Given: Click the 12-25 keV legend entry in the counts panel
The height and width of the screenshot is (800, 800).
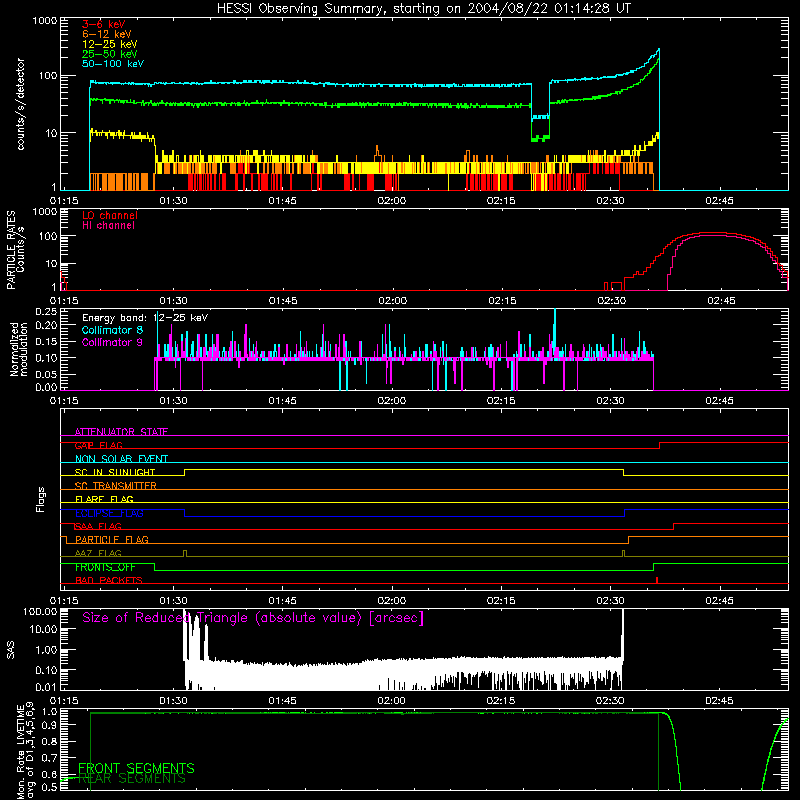Looking at the screenshot, I should point(109,44).
